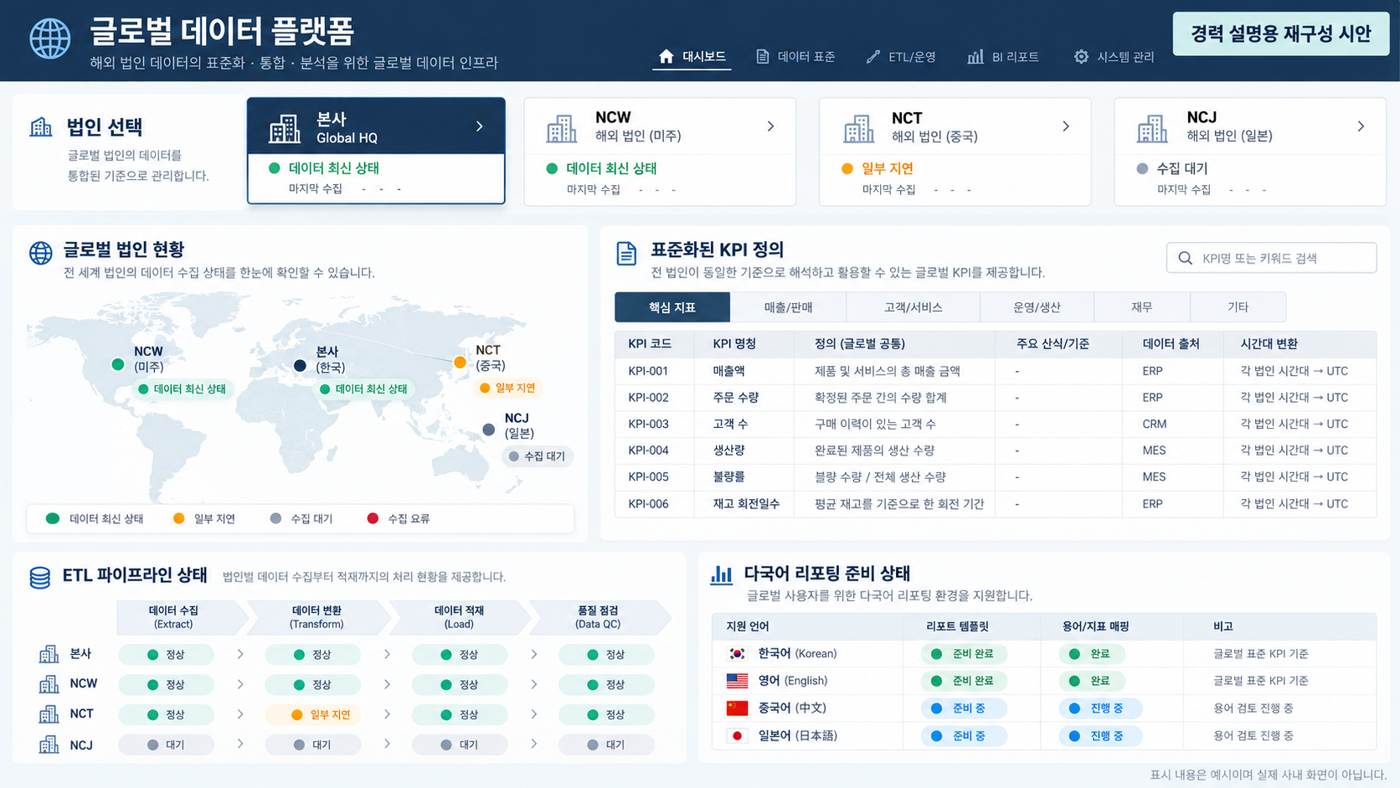Click the globe logo icon in header

50,39
